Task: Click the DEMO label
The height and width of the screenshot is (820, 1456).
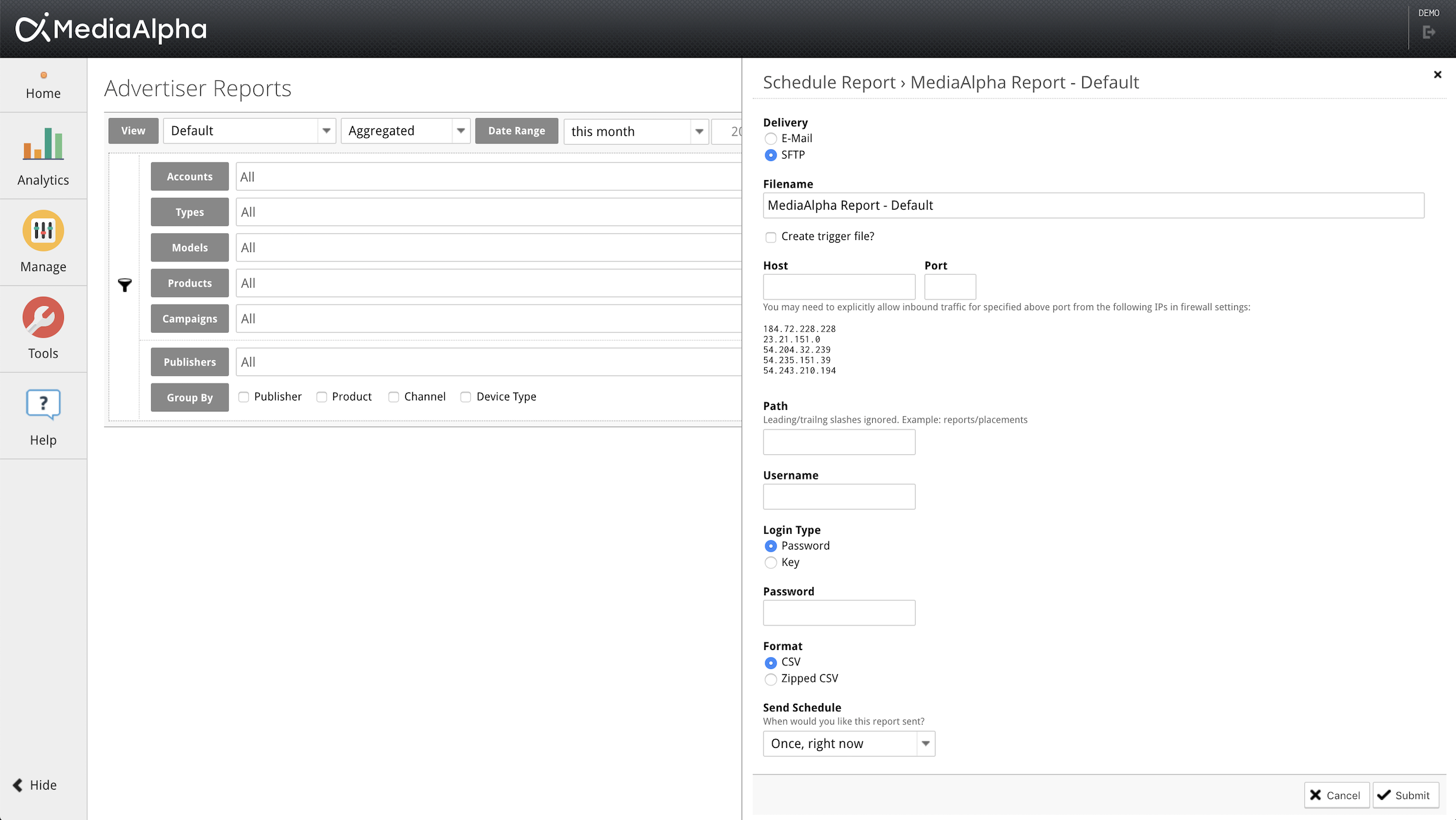Action: coord(1429,13)
